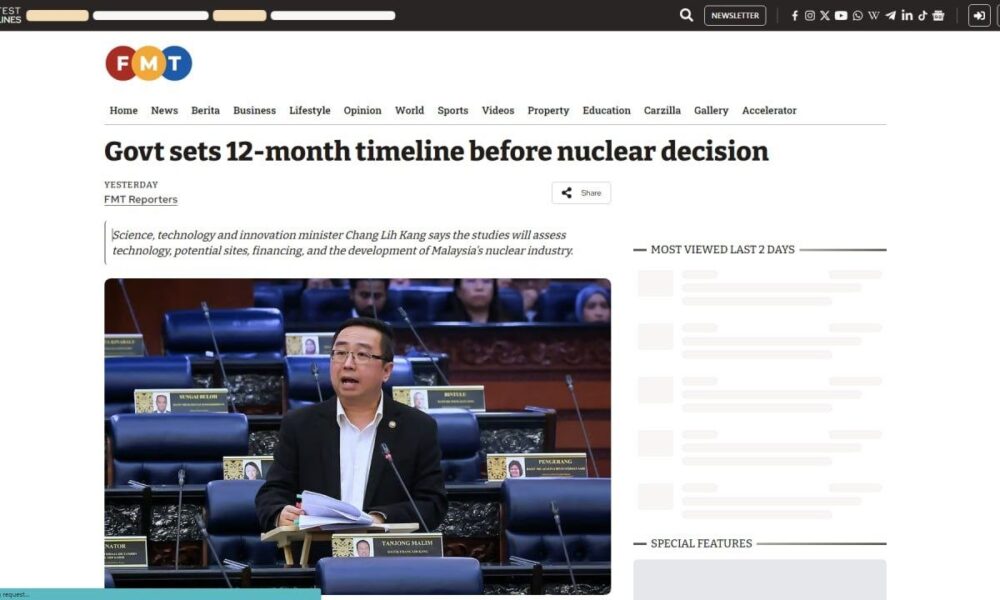The height and width of the screenshot is (600, 1000).
Task: Open FMT Instagram icon
Action: (x=809, y=15)
